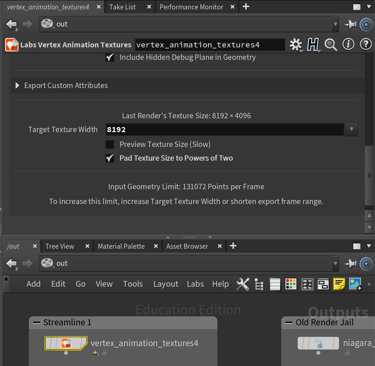This screenshot has height=366, width=375.
Task: Add a background image icon
Action: [355, 284]
